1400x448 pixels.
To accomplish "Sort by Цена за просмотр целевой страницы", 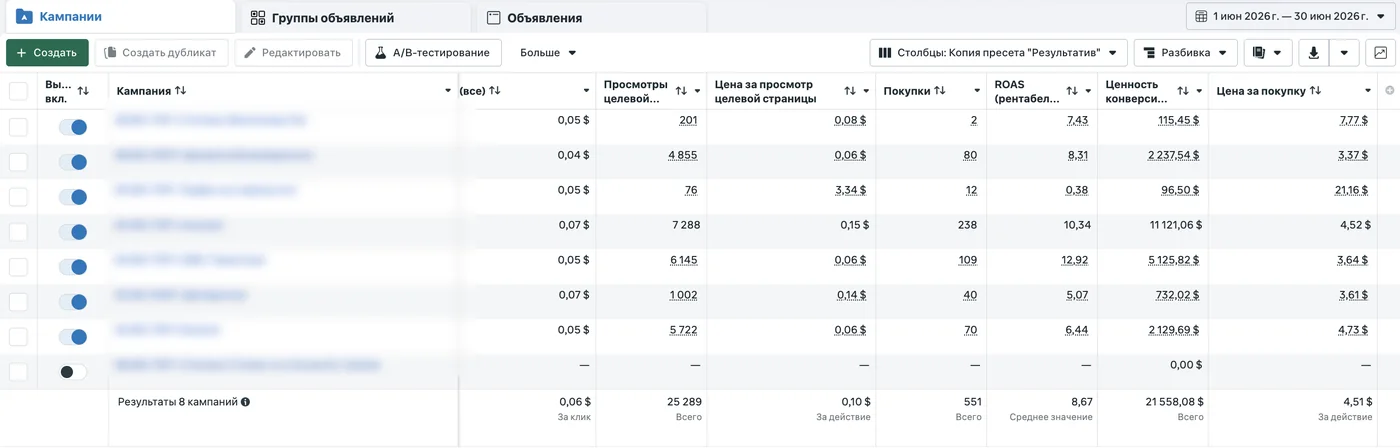I will [x=850, y=91].
